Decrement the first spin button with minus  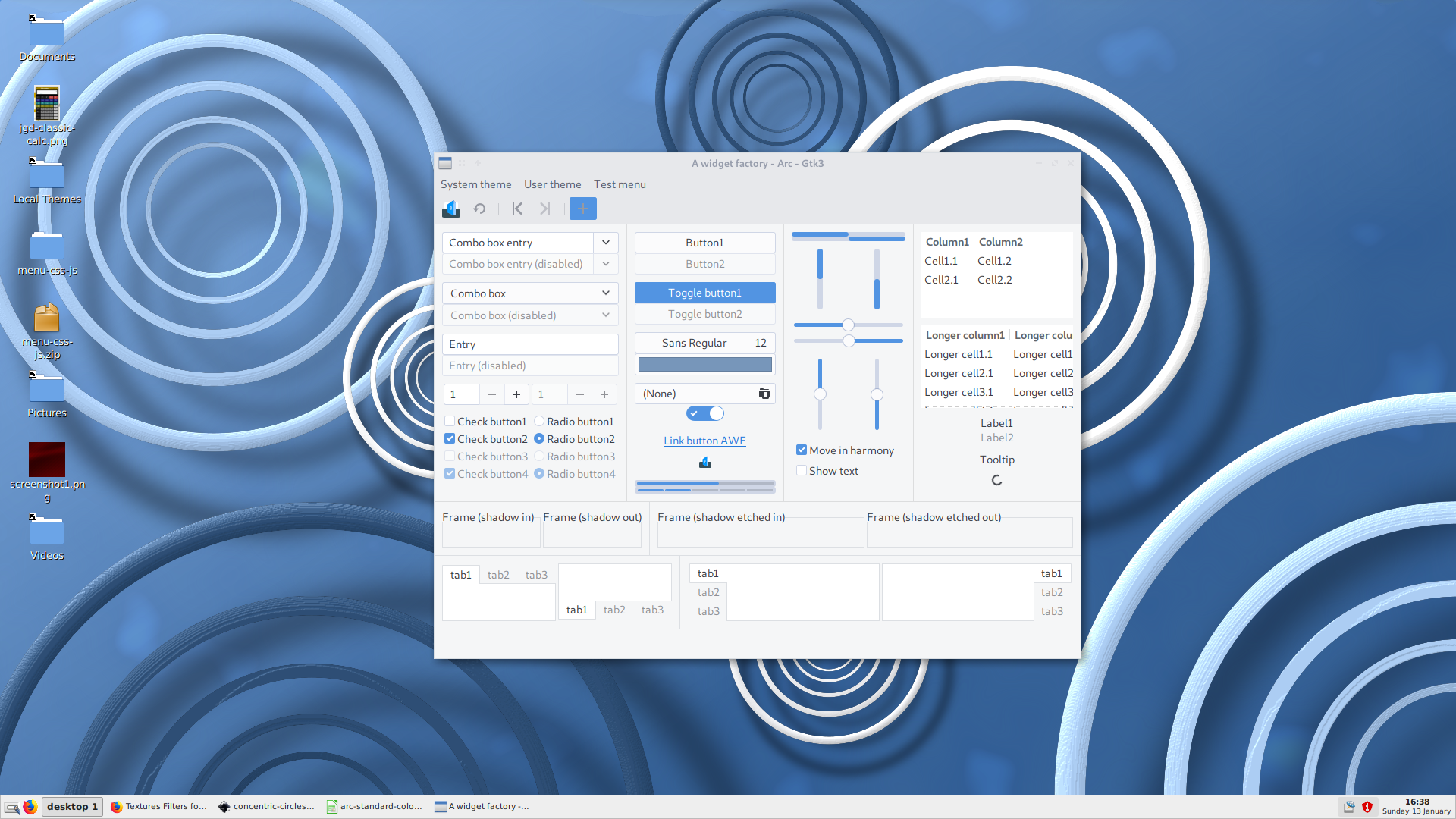492,394
